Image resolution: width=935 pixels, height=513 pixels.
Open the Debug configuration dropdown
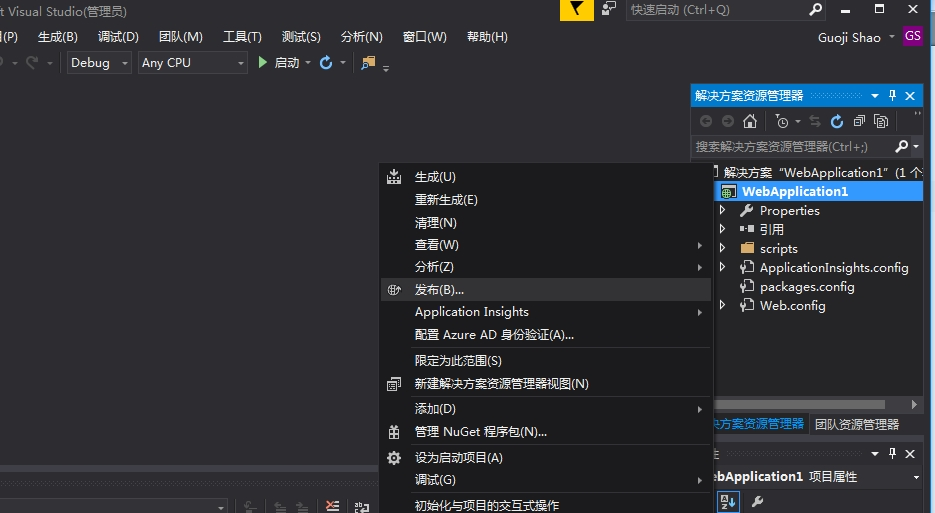[99, 63]
